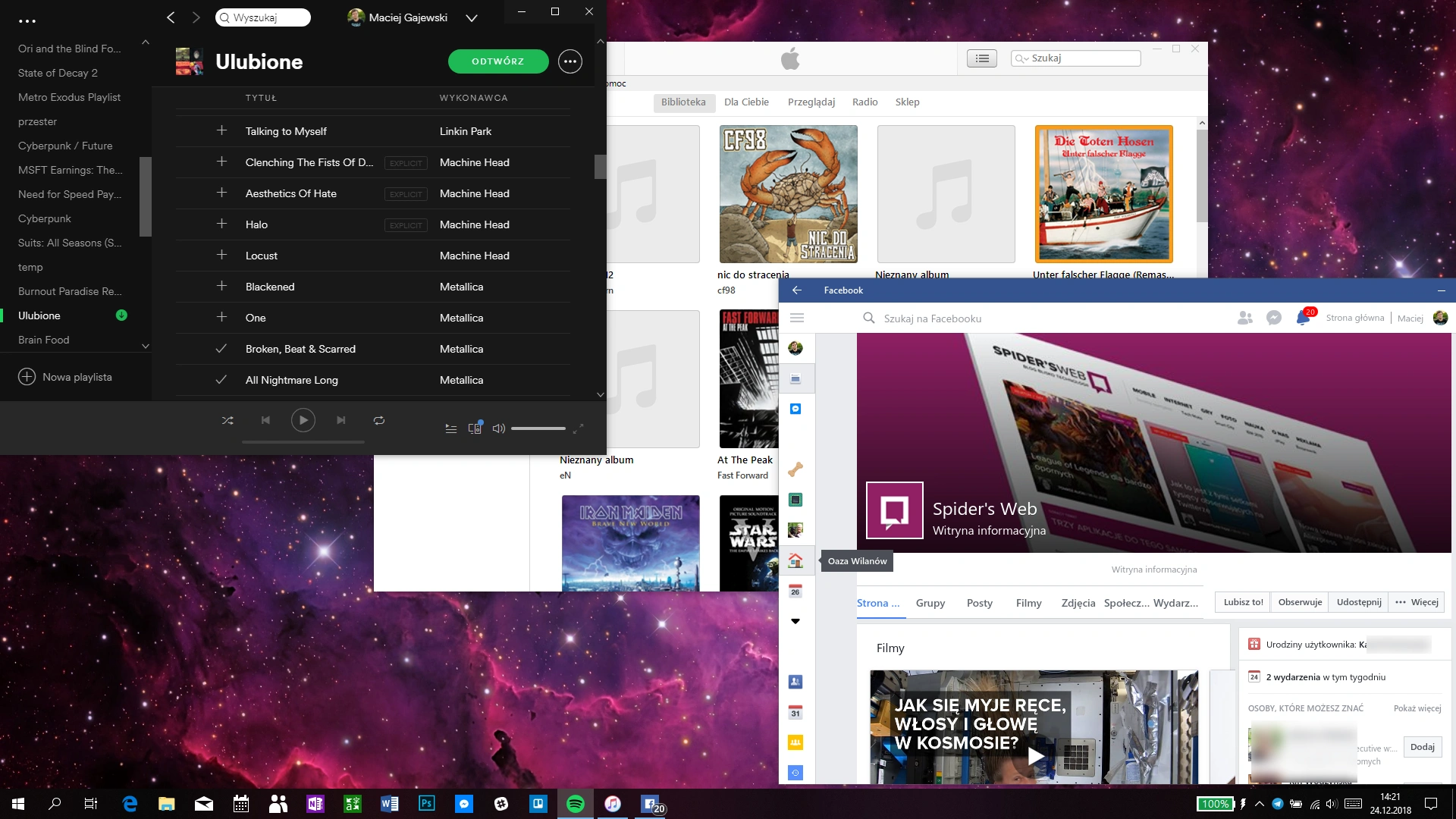Skip to the previous track in Spotify

(265, 420)
